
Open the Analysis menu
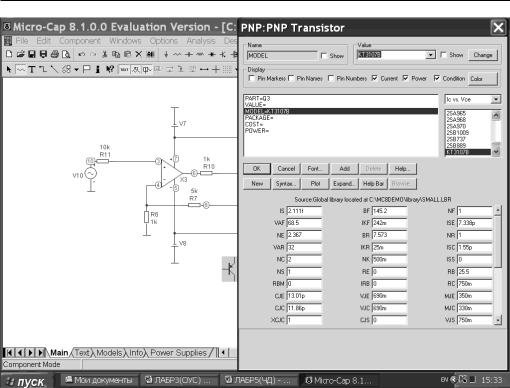coord(201,41)
